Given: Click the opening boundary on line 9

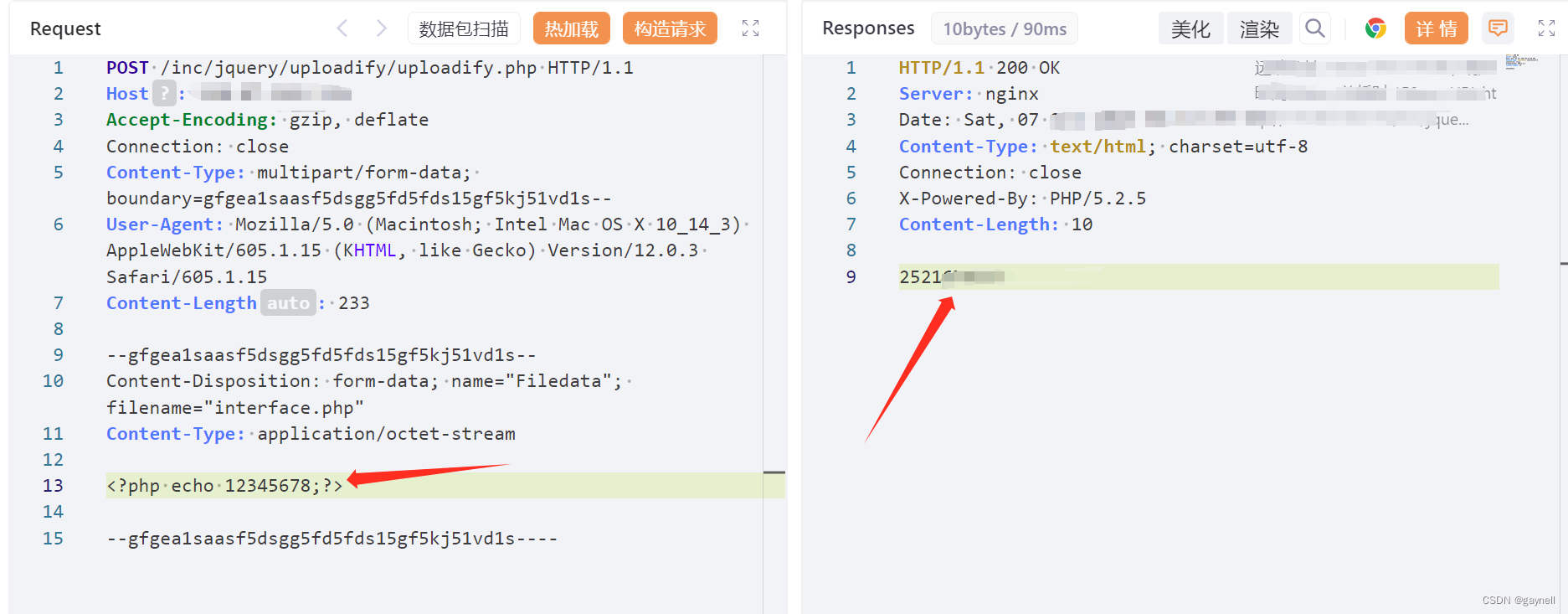Looking at the screenshot, I should coord(321,355).
